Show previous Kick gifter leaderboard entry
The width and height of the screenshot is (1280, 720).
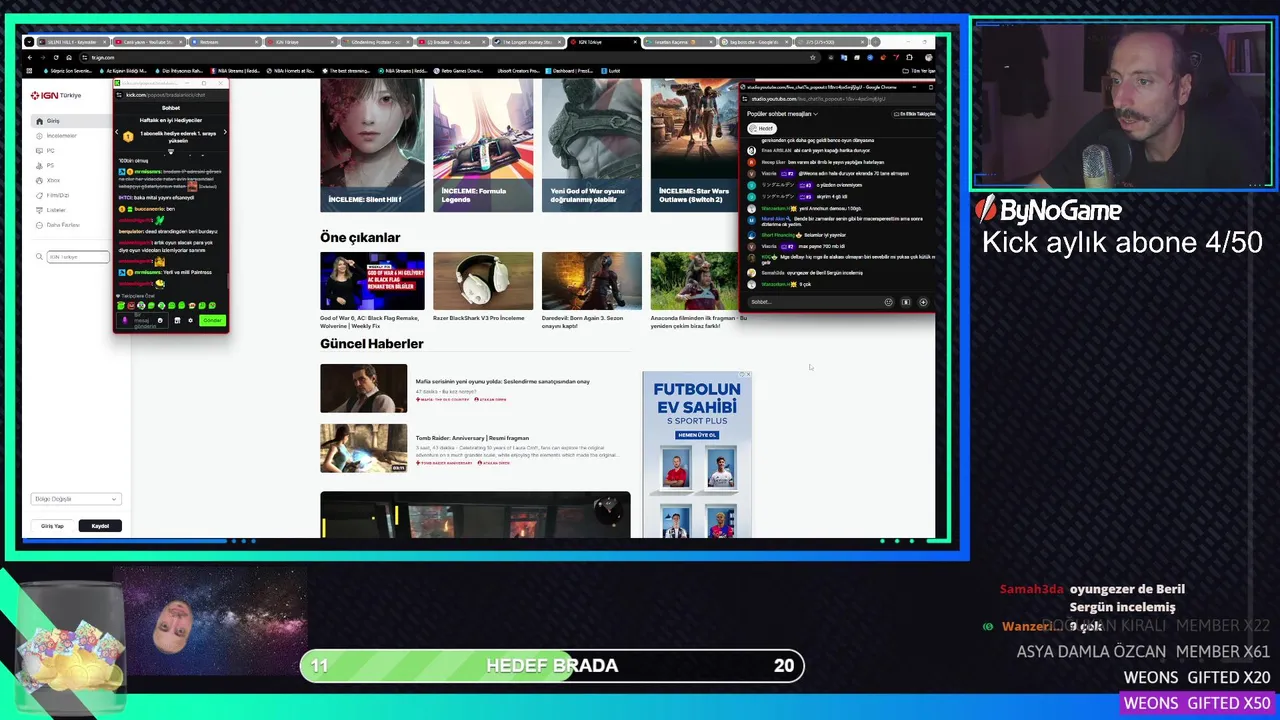[116, 132]
